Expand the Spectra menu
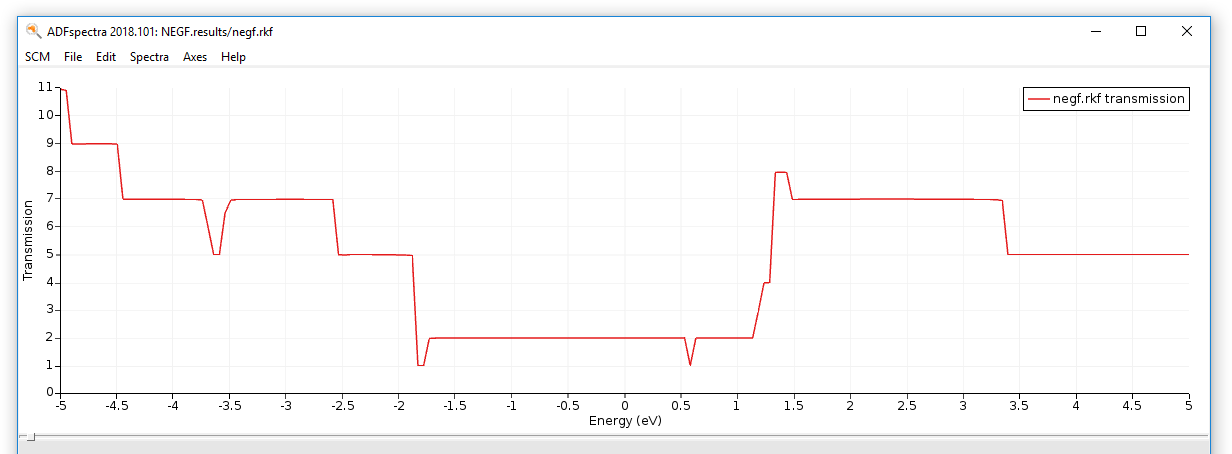The width and height of the screenshot is (1232, 454). pos(149,57)
